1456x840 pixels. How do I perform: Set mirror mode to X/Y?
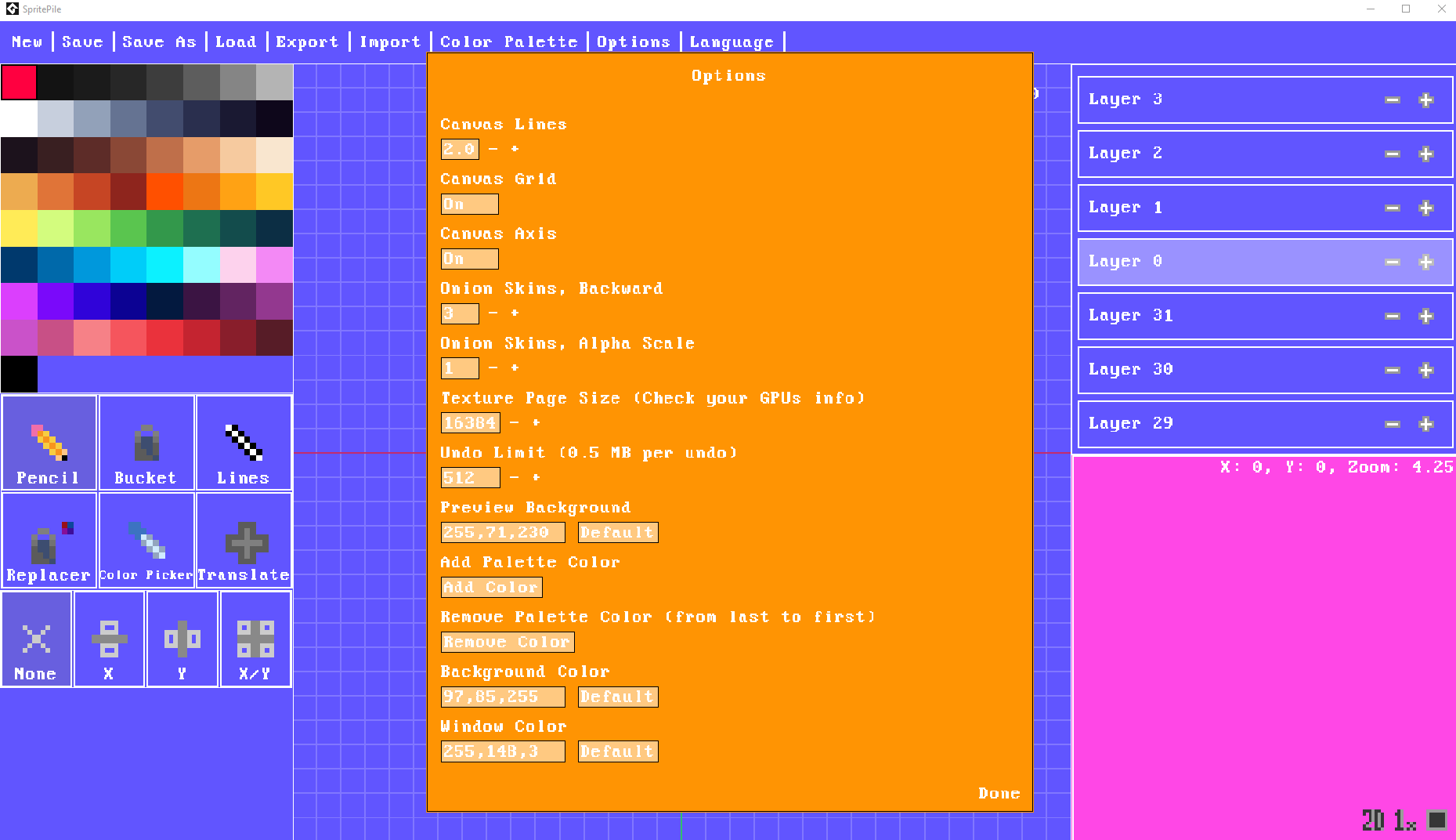(255, 639)
